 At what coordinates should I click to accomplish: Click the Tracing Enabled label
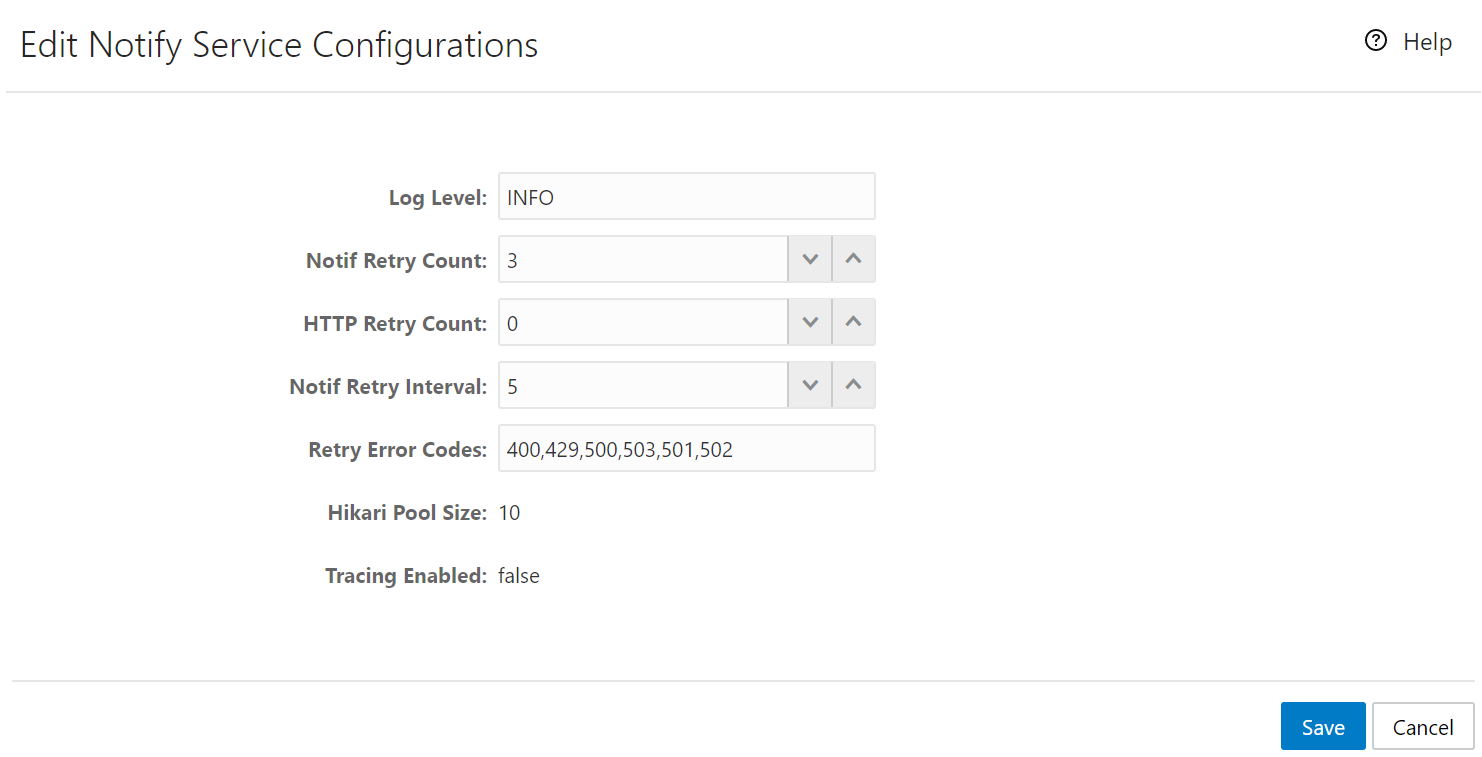(x=406, y=576)
